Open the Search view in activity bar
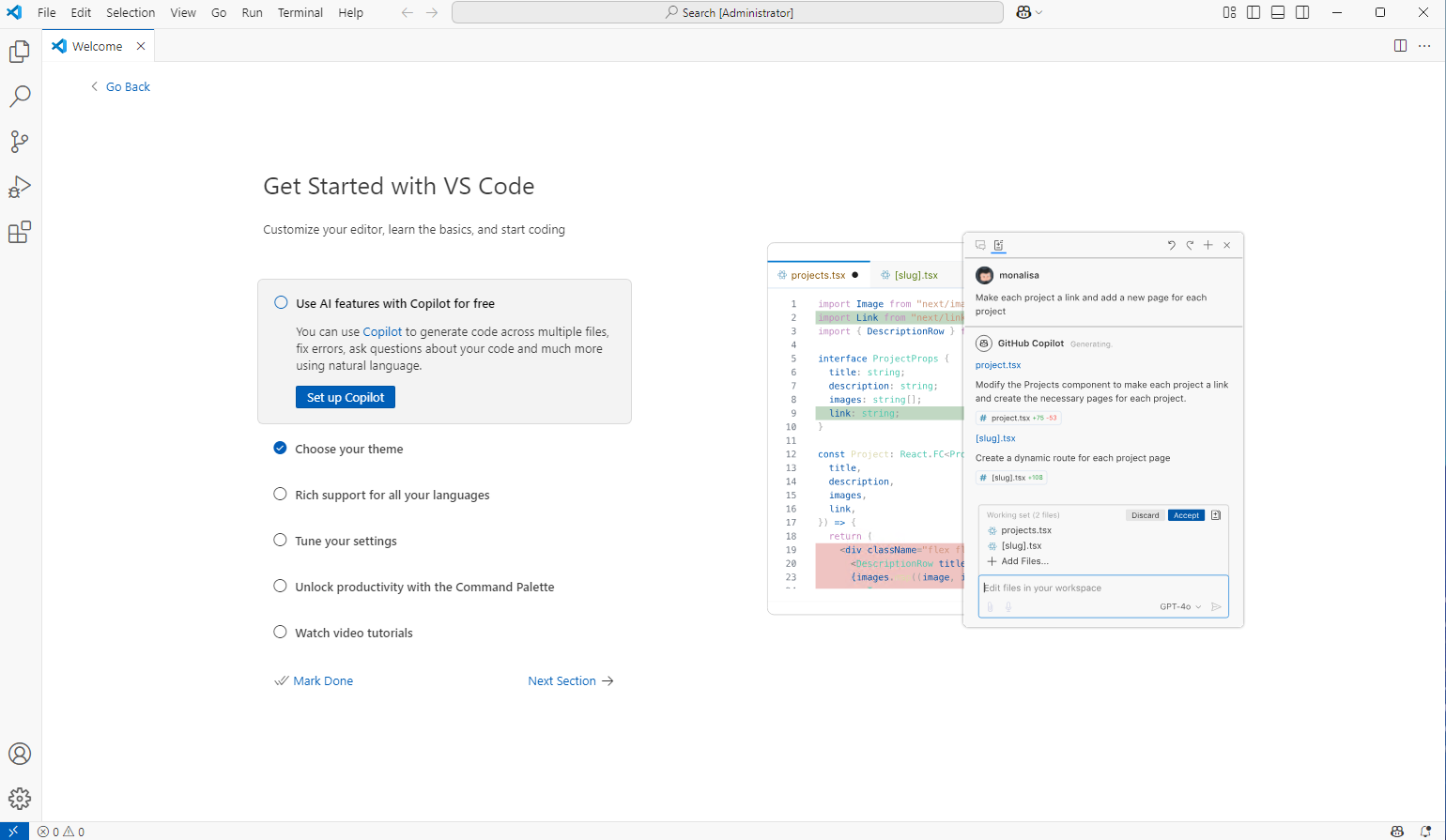This screenshot has height=840, width=1446. 20,97
